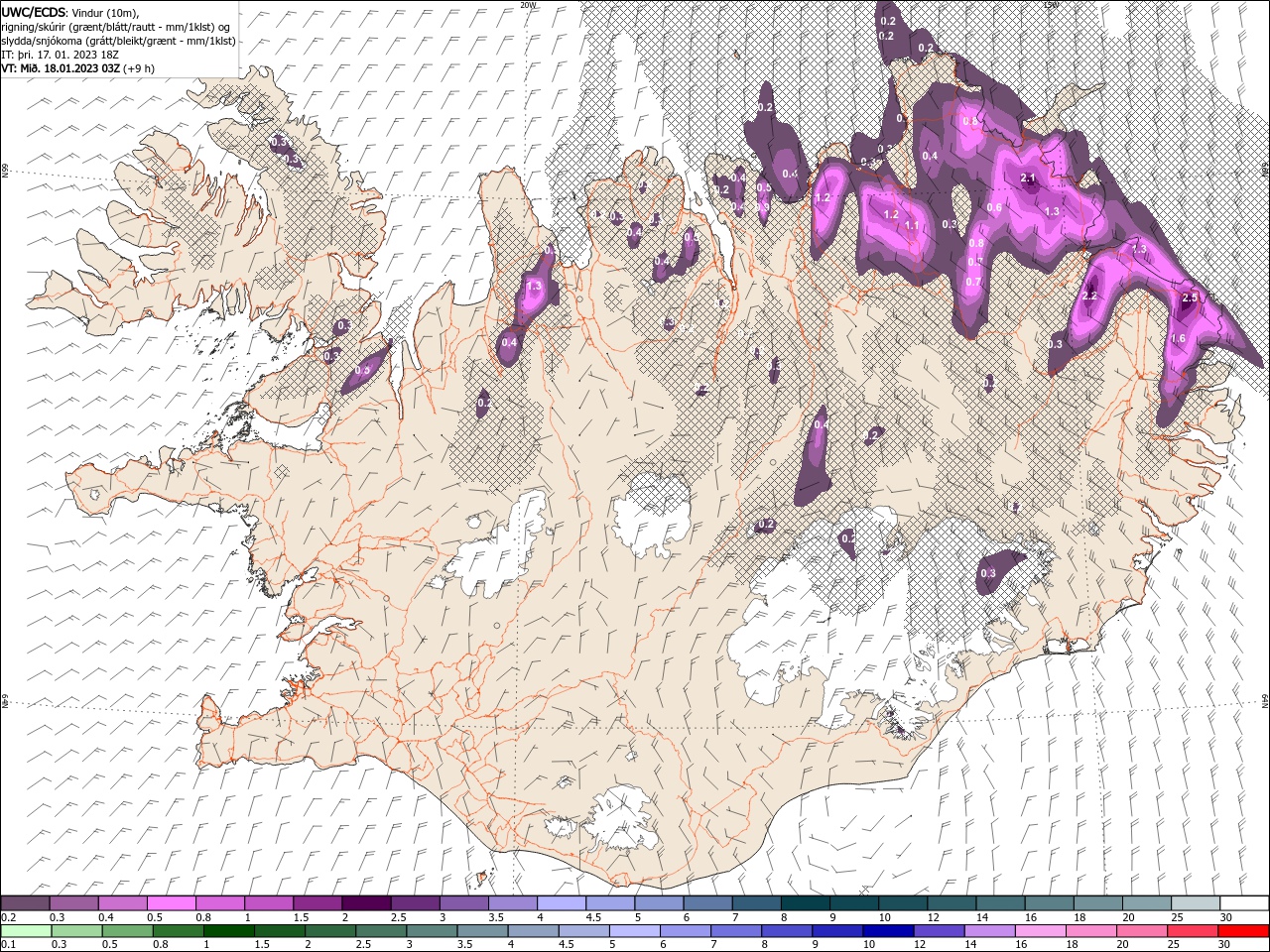Pick top-row darkest purple swatch between 2 and 2.5
This screenshot has width=1270, height=952.
pyautogui.click(x=366, y=903)
